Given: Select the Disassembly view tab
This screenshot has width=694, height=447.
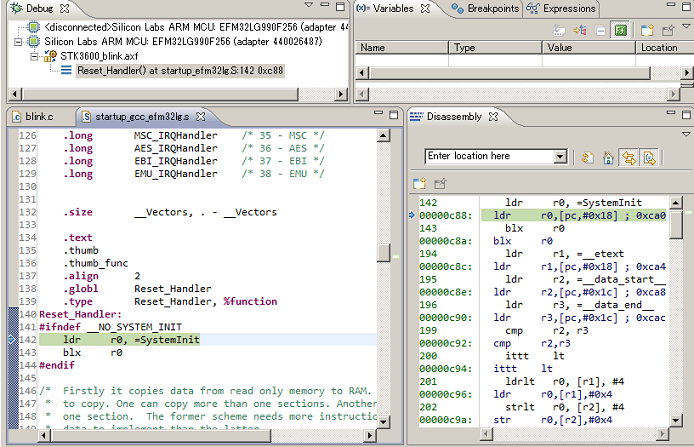Looking at the screenshot, I should pyautogui.click(x=454, y=116).
